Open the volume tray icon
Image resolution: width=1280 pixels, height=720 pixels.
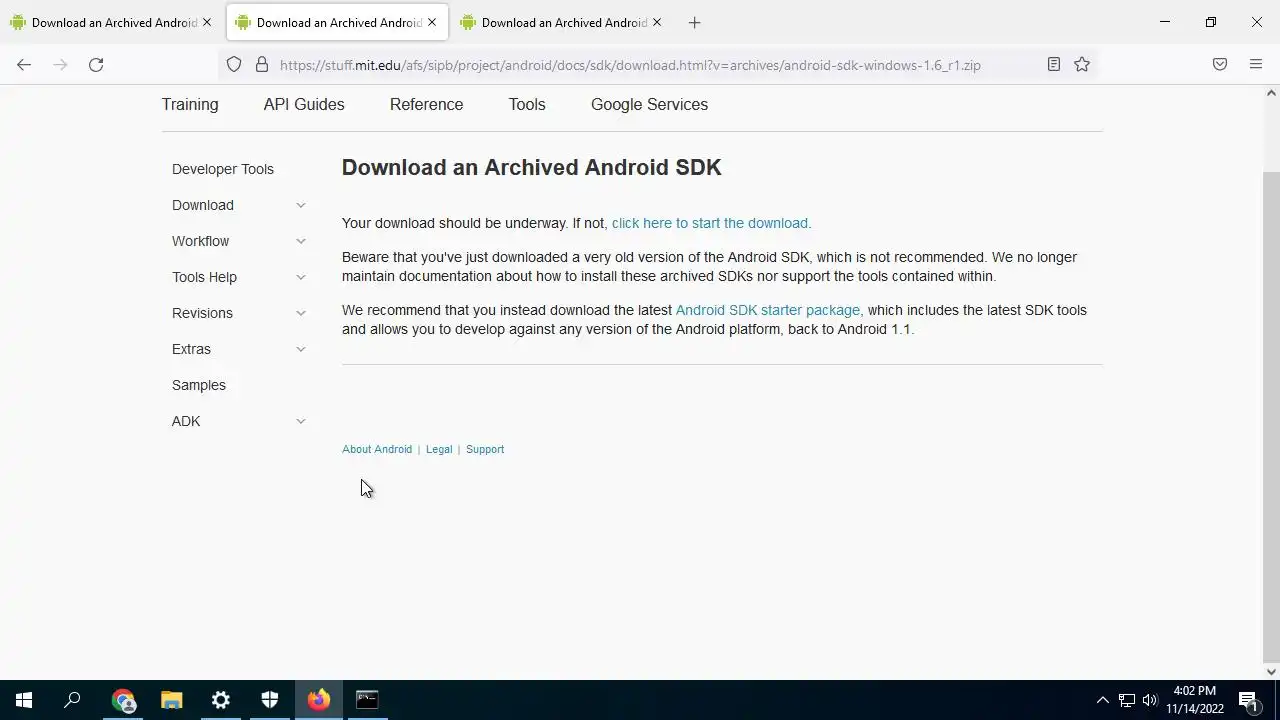pos(1150,700)
